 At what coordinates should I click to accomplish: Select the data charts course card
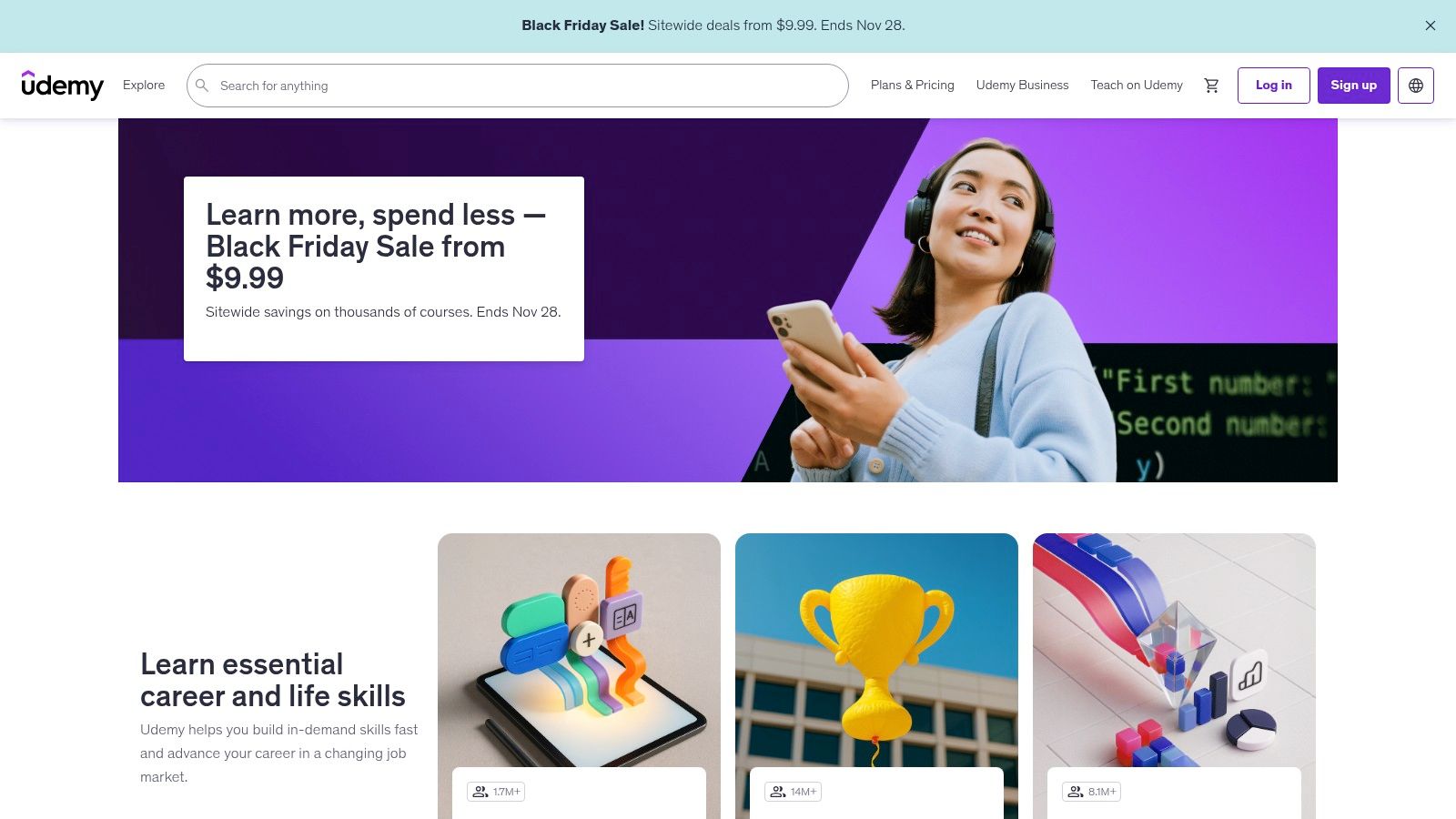point(1174,676)
